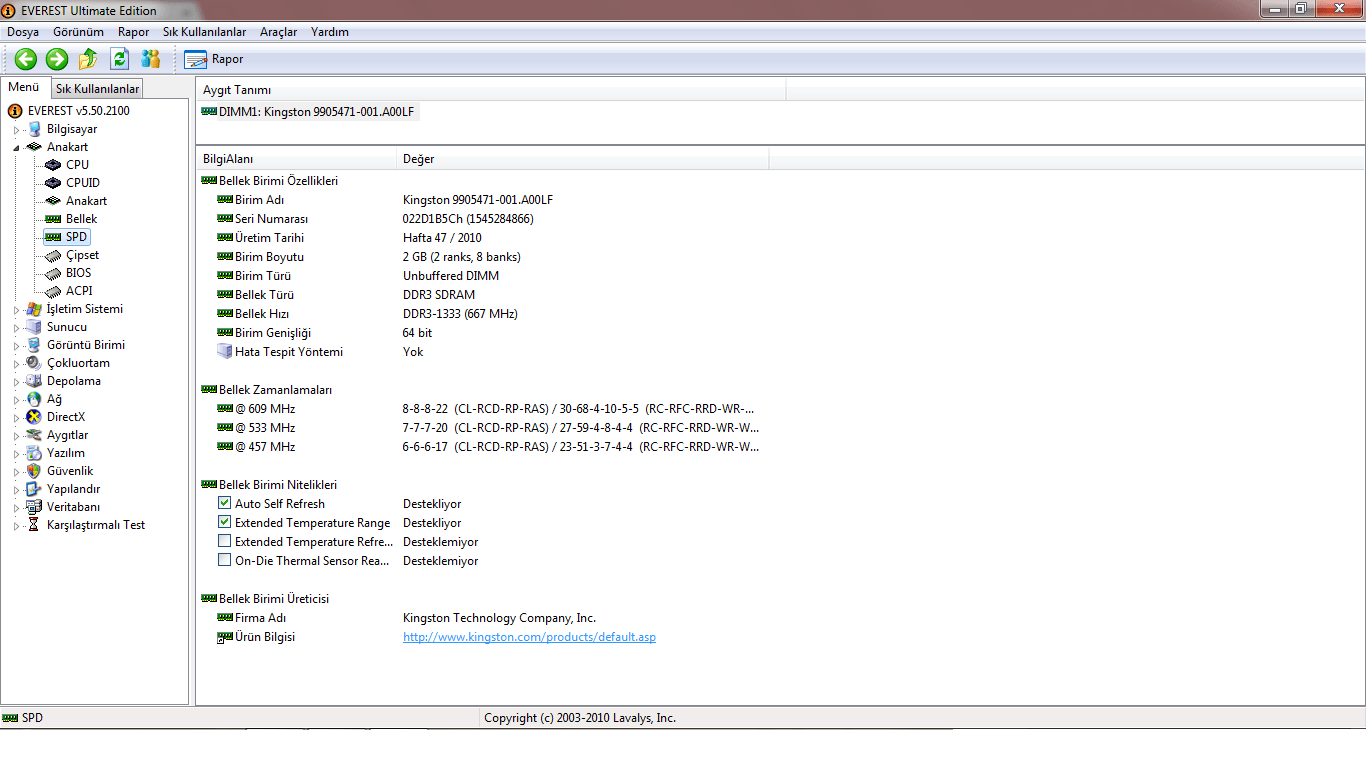Click the Çokluortam multimedia icon
1366x768 pixels.
pos(34,363)
